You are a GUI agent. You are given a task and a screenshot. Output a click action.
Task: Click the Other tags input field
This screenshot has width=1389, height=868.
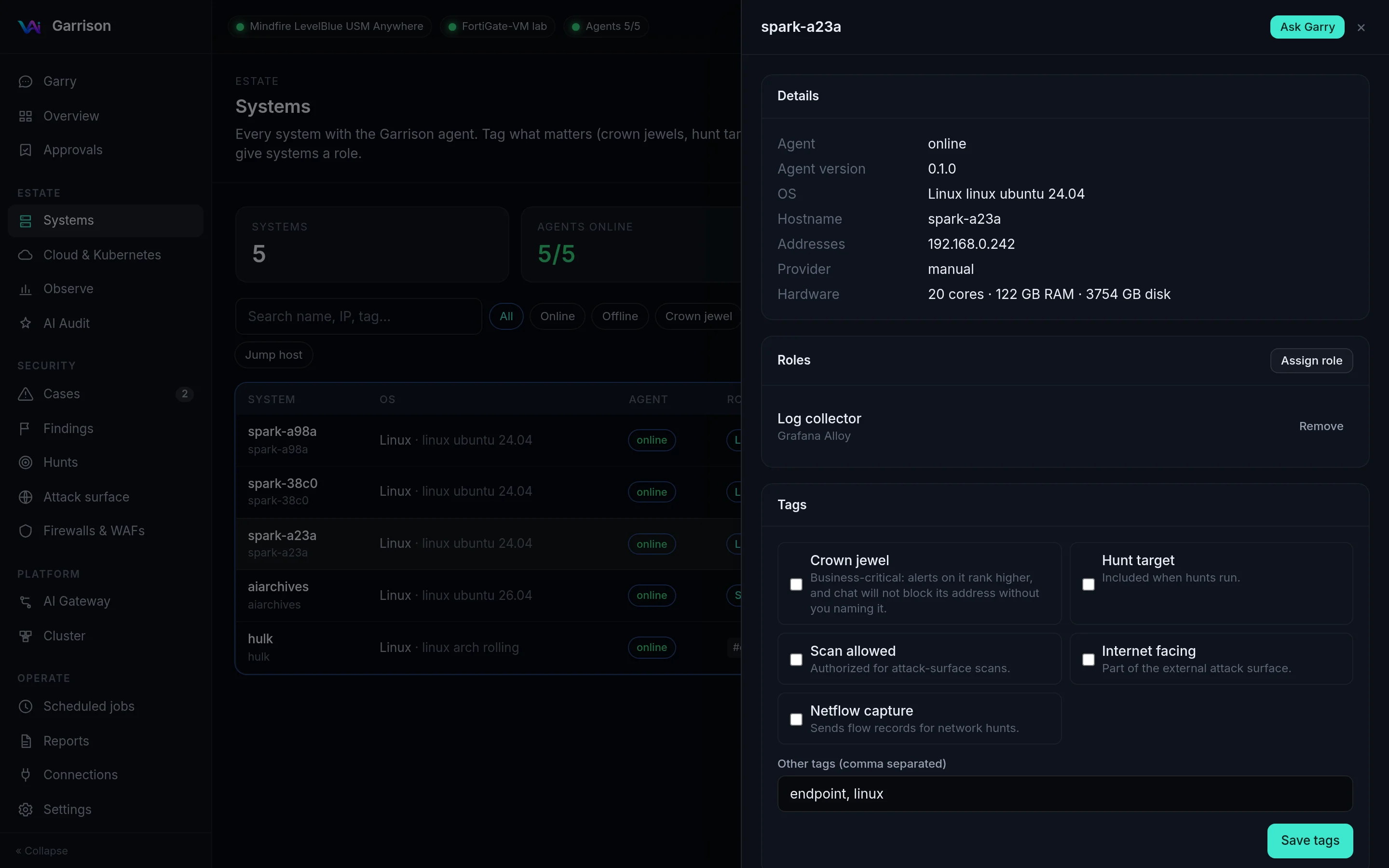pos(1065,794)
